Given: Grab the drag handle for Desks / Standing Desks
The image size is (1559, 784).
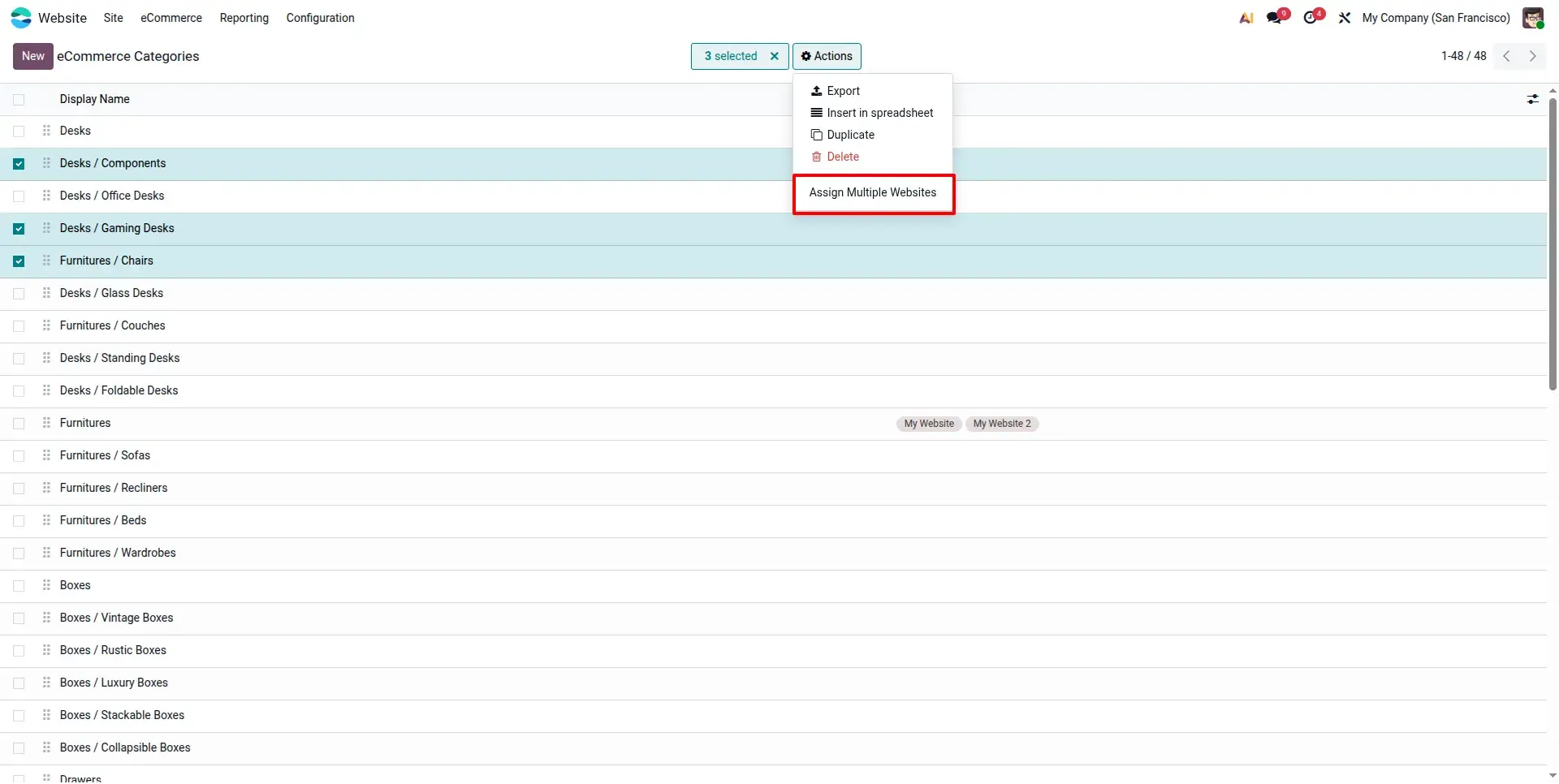Looking at the screenshot, I should click(46, 358).
